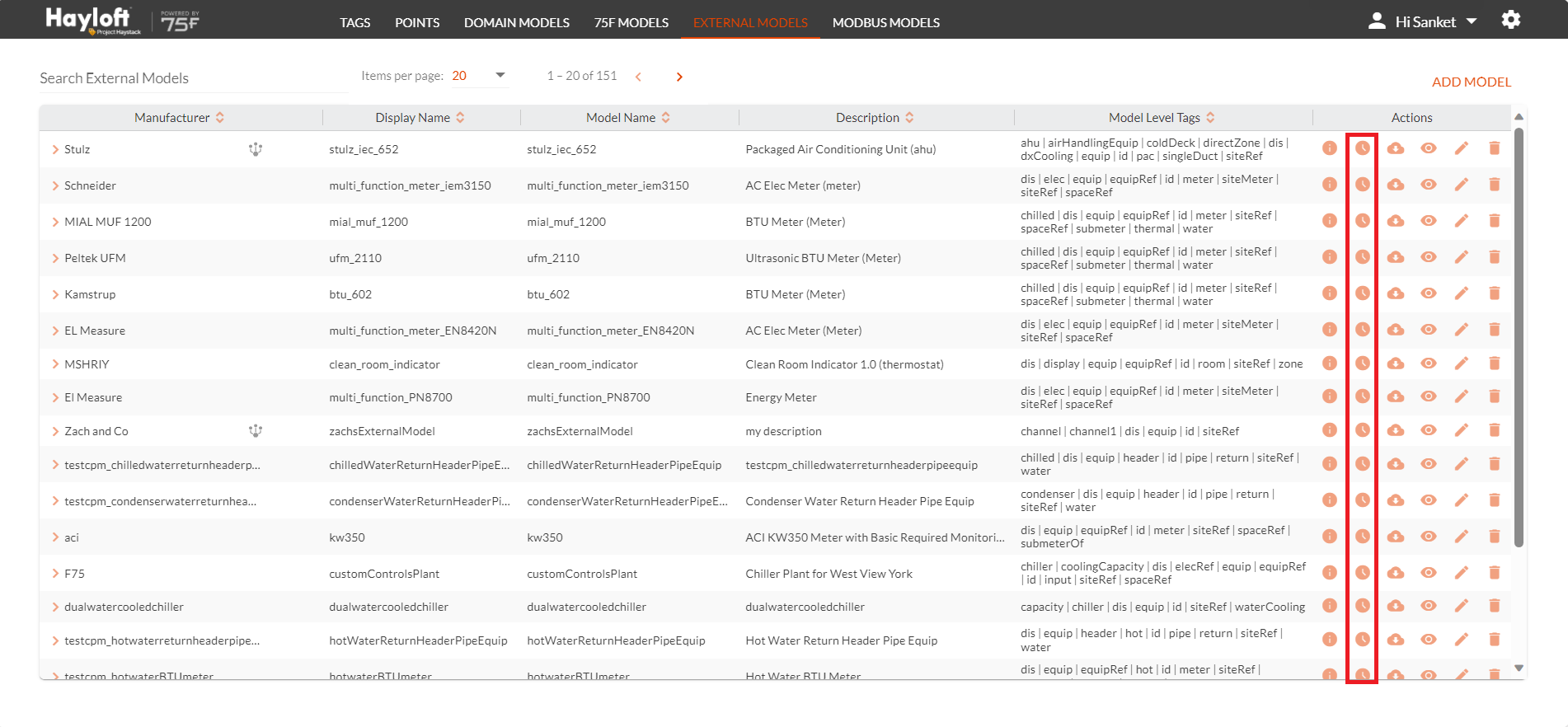This screenshot has height=727, width=1568.
Task: Go to the previous page of results
Action: click(638, 77)
